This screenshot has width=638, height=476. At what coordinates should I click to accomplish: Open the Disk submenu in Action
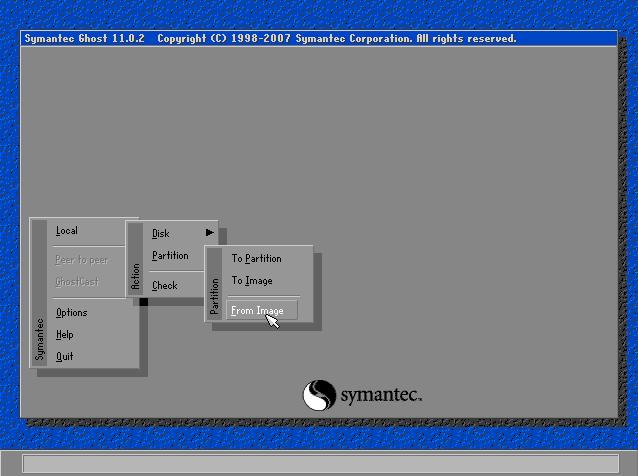click(161, 234)
